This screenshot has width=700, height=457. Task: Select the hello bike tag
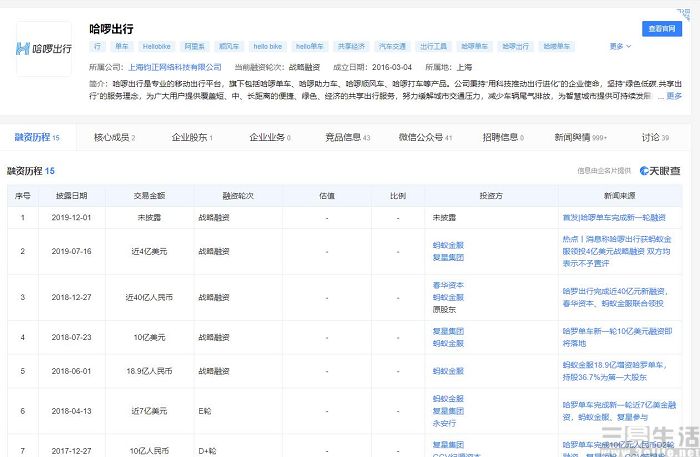267,46
